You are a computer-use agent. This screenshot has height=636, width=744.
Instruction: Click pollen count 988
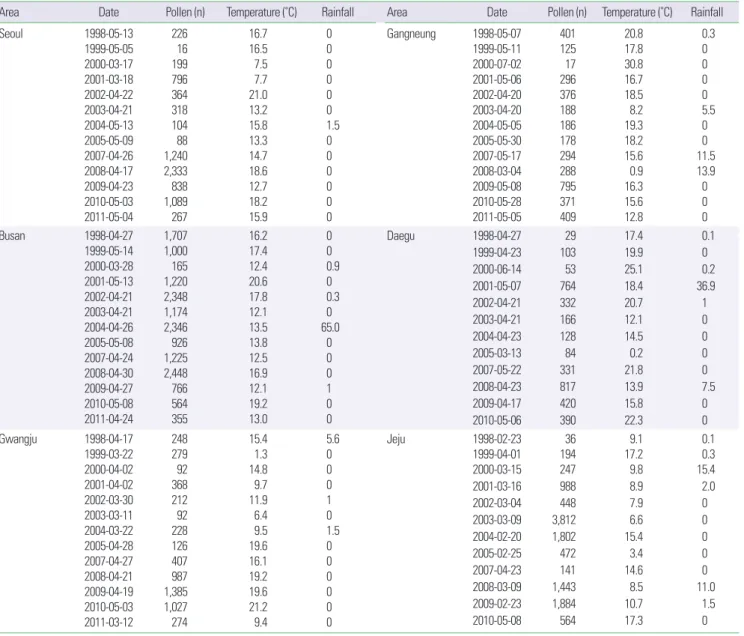[x=567, y=486]
